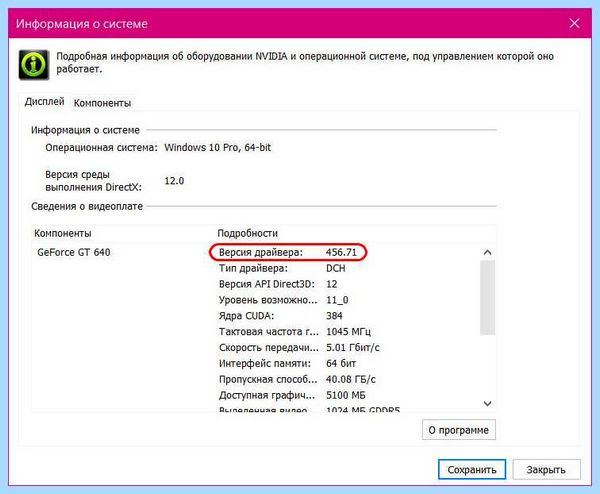The image size is (600, 494).
Task: Click the Закрыть button
Action: pyautogui.click(x=546, y=470)
